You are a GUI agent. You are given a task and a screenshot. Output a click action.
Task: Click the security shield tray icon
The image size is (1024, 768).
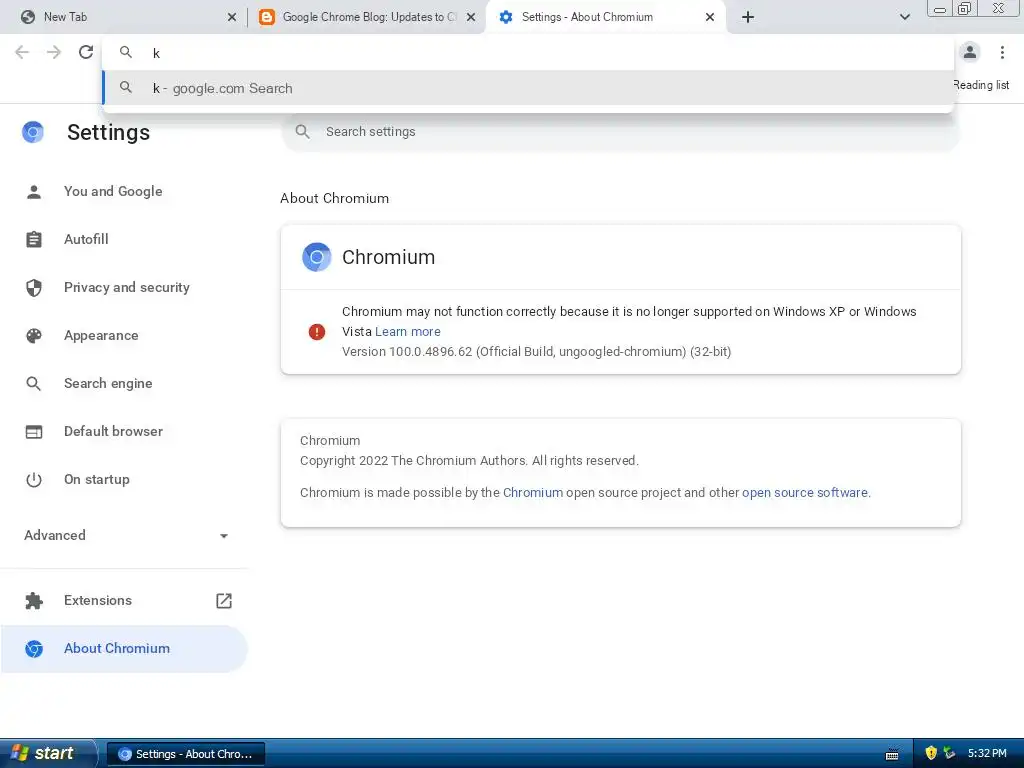[931, 753]
